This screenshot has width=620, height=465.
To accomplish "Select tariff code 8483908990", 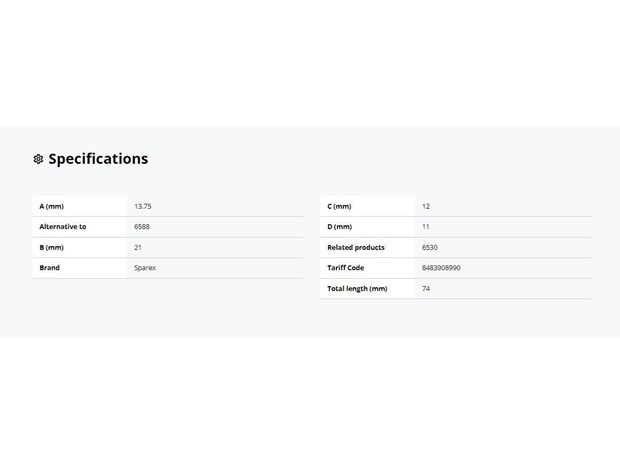I will [x=441, y=268].
